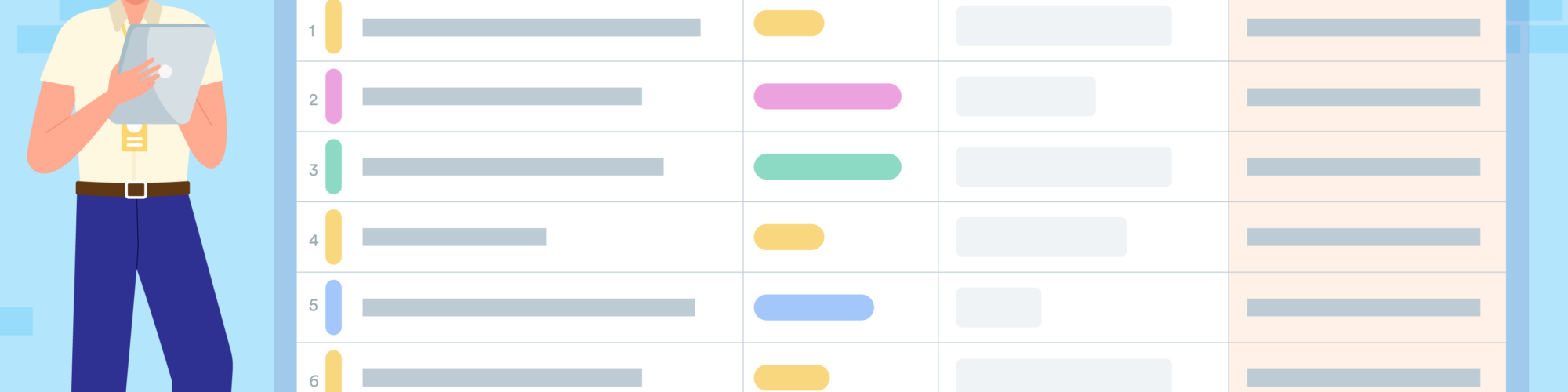Click the green status pill in row 3
Screen dimensions: 1568x392
point(827,167)
